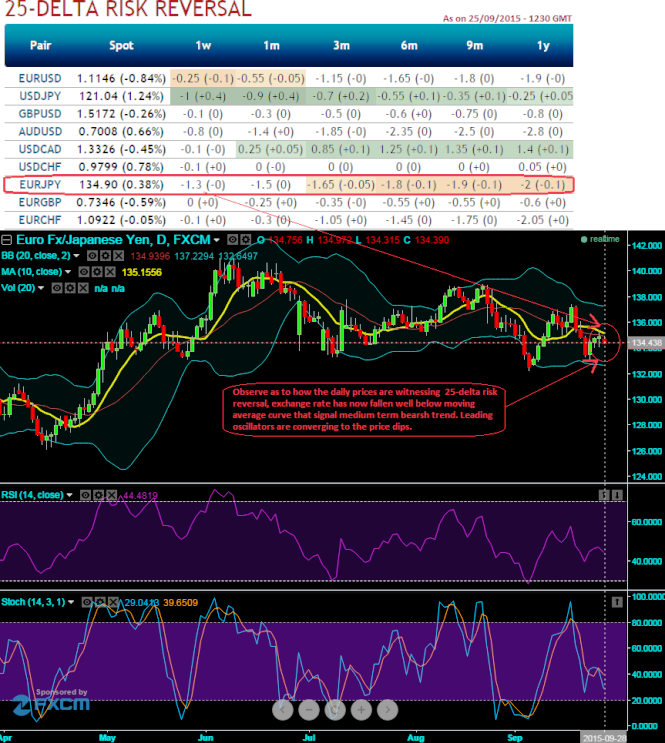Image resolution: width=665 pixels, height=743 pixels.
Task: Click the Pair column header
Action: 40,45
